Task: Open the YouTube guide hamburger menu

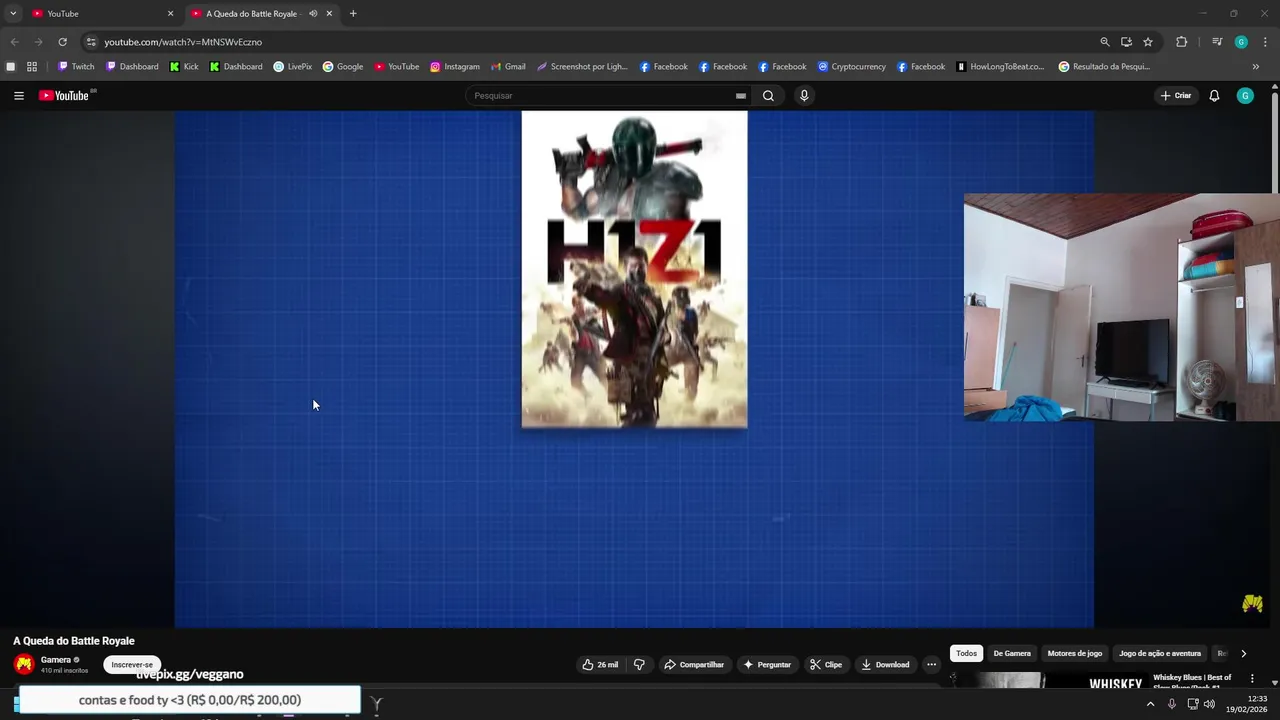Action: click(19, 96)
